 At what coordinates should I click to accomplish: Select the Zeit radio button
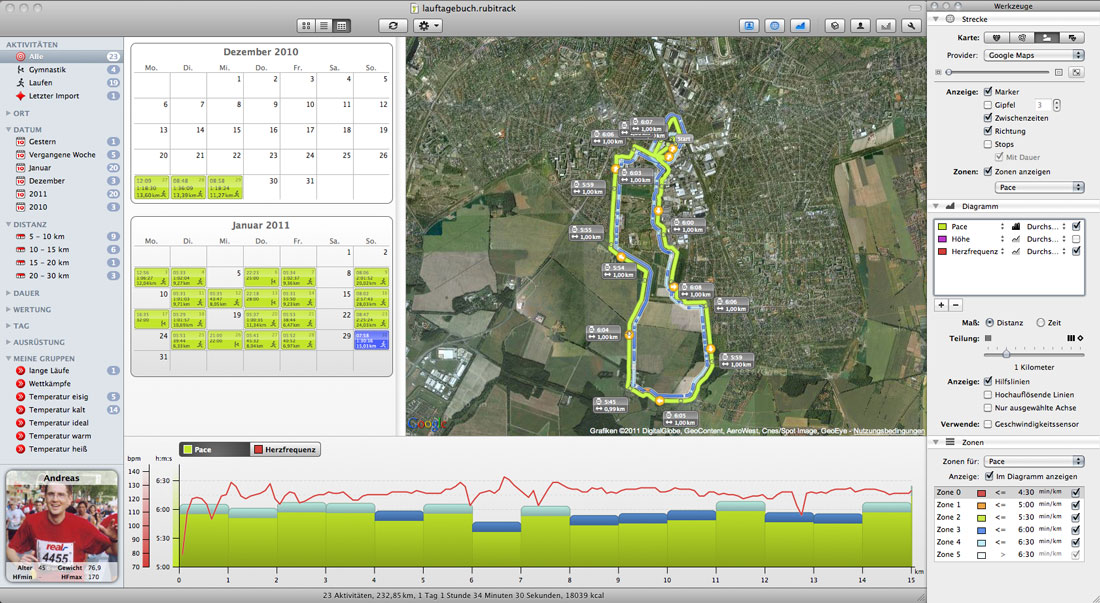pyautogui.click(x=1041, y=322)
